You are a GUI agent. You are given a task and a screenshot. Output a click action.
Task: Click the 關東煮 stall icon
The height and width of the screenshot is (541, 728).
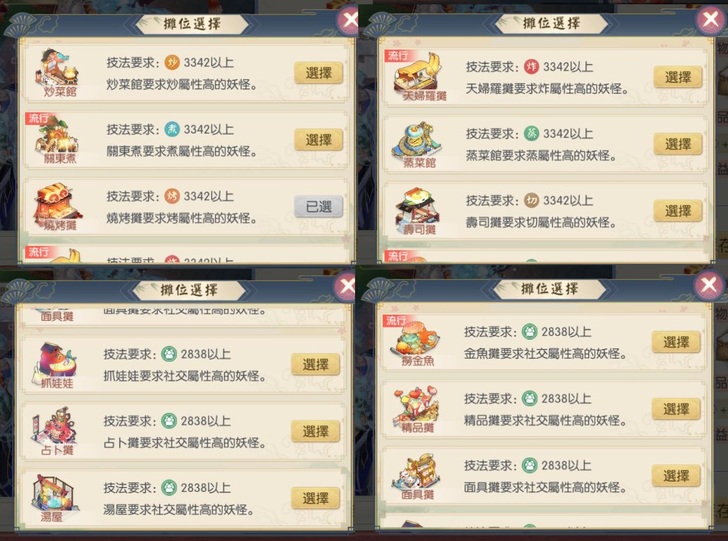tap(57, 136)
